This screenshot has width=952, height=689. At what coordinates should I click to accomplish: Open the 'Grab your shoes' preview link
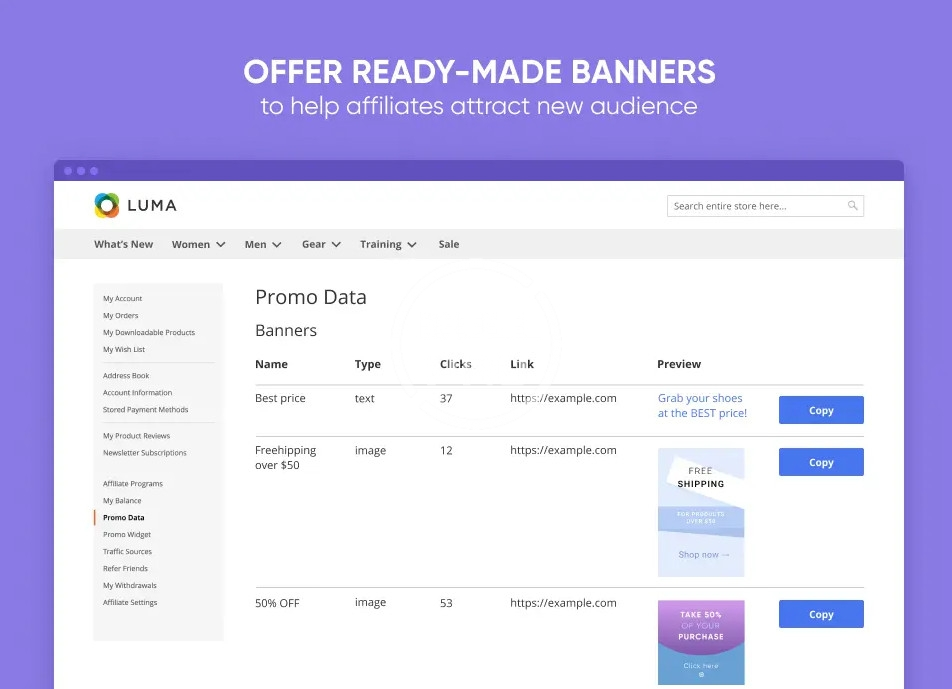(702, 405)
